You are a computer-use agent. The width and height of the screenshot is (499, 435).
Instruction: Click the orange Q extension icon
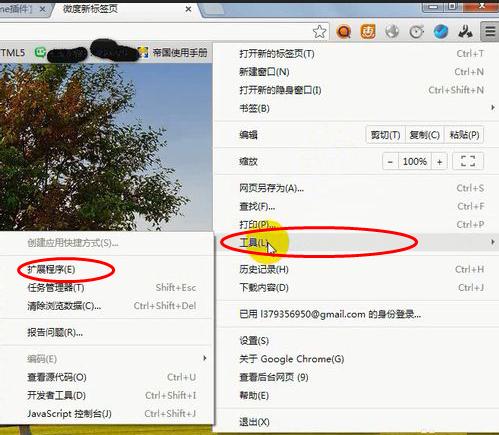click(344, 32)
